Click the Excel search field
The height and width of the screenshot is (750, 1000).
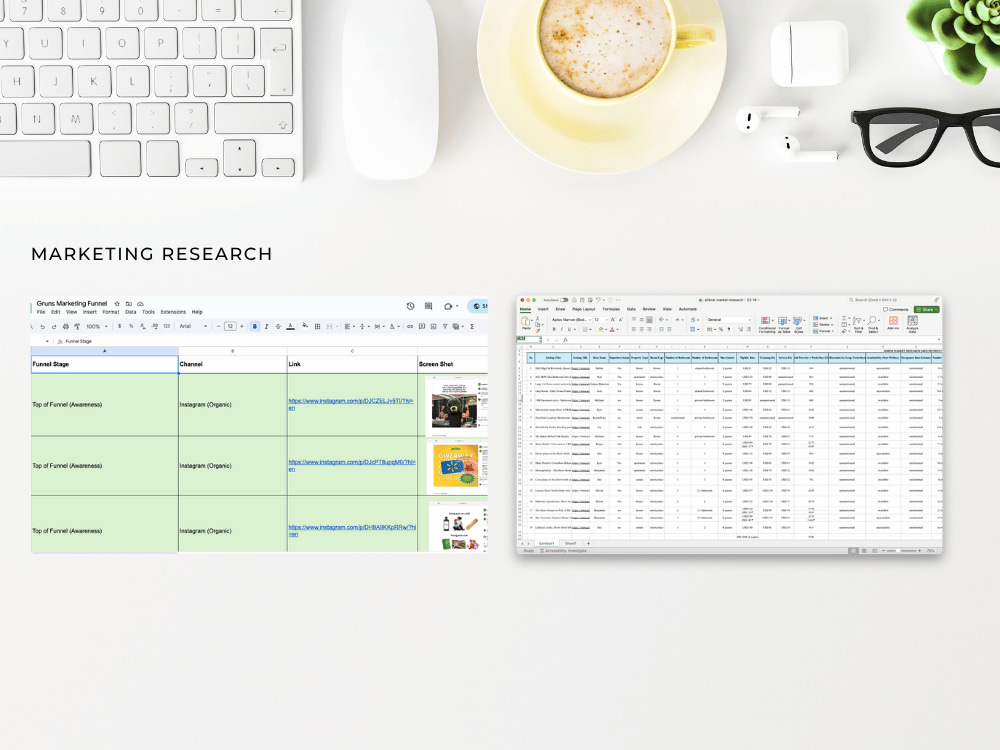(x=872, y=300)
